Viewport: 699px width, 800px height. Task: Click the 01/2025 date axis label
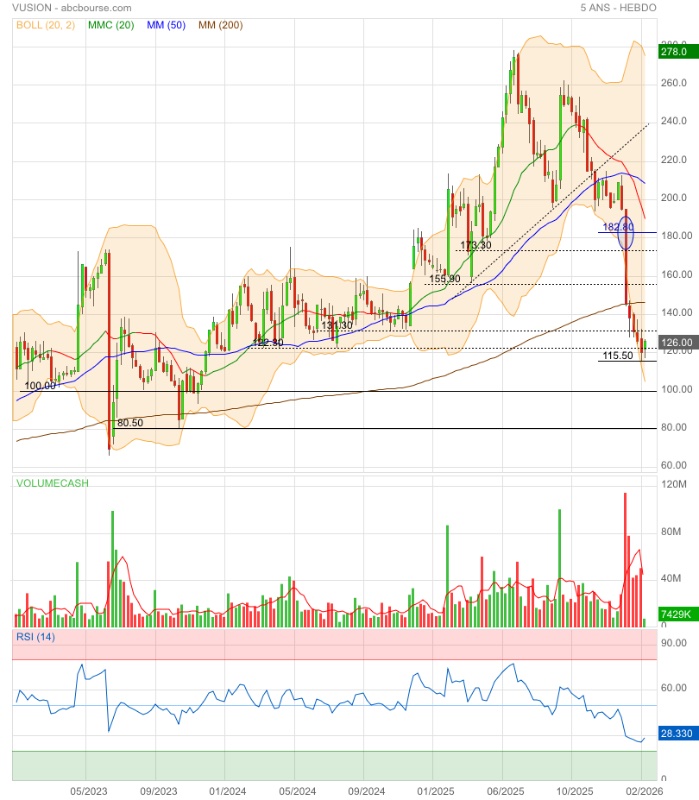pos(435,791)
